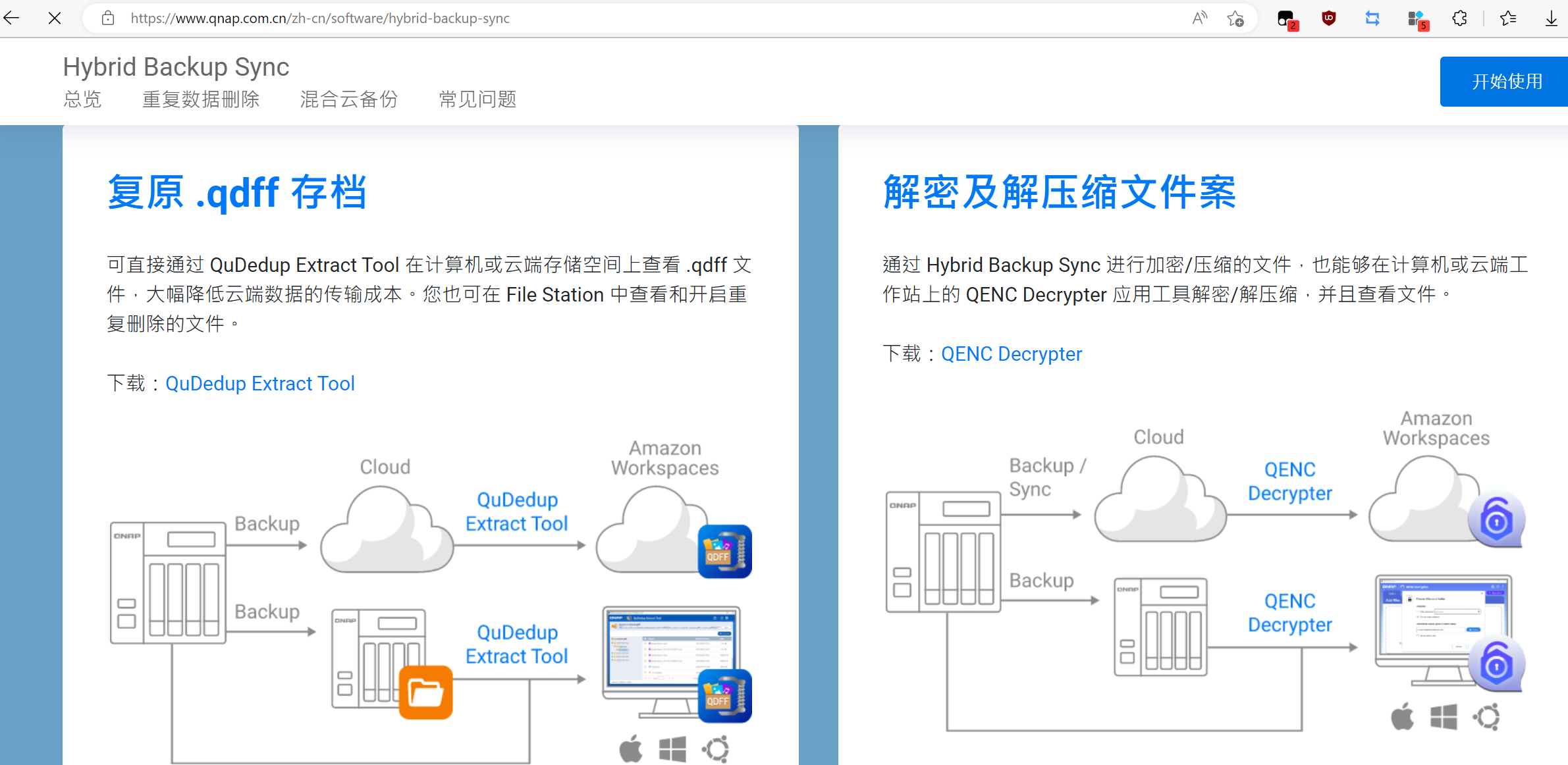The width and height of the screenshot is (1568, 765).
Task: Click the address bar URL
Action: (320, 18)
